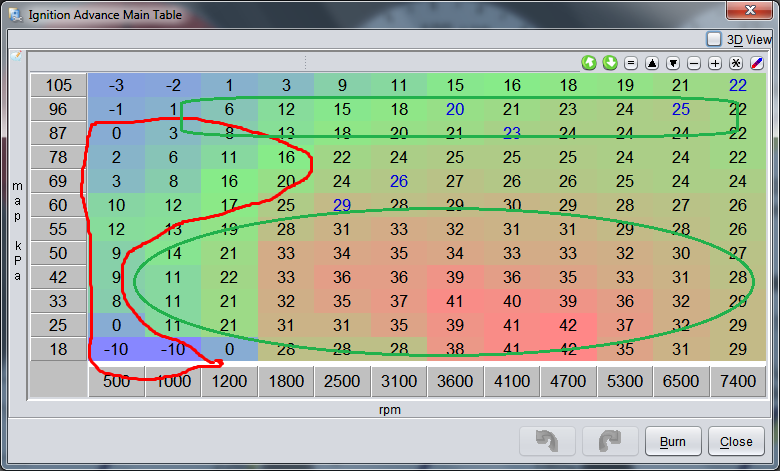This screenshot has height=471, width=780.
Task: Select the 69 kPa map axis bin
Action: [59, 181]
